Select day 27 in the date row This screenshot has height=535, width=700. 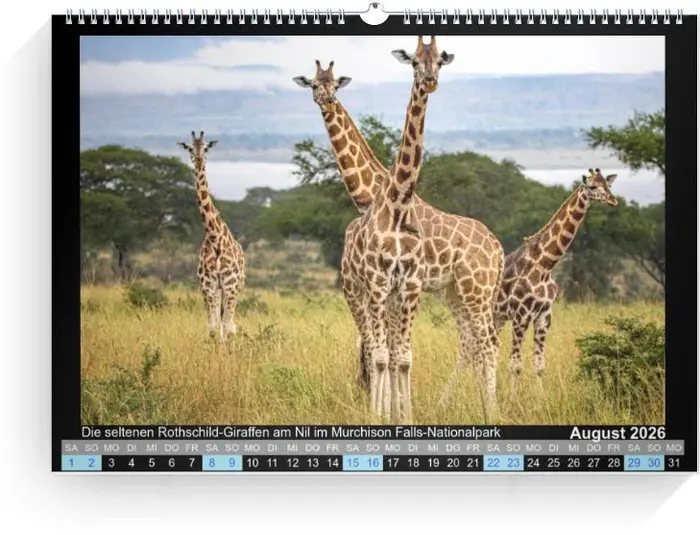[x=594, y=463]
